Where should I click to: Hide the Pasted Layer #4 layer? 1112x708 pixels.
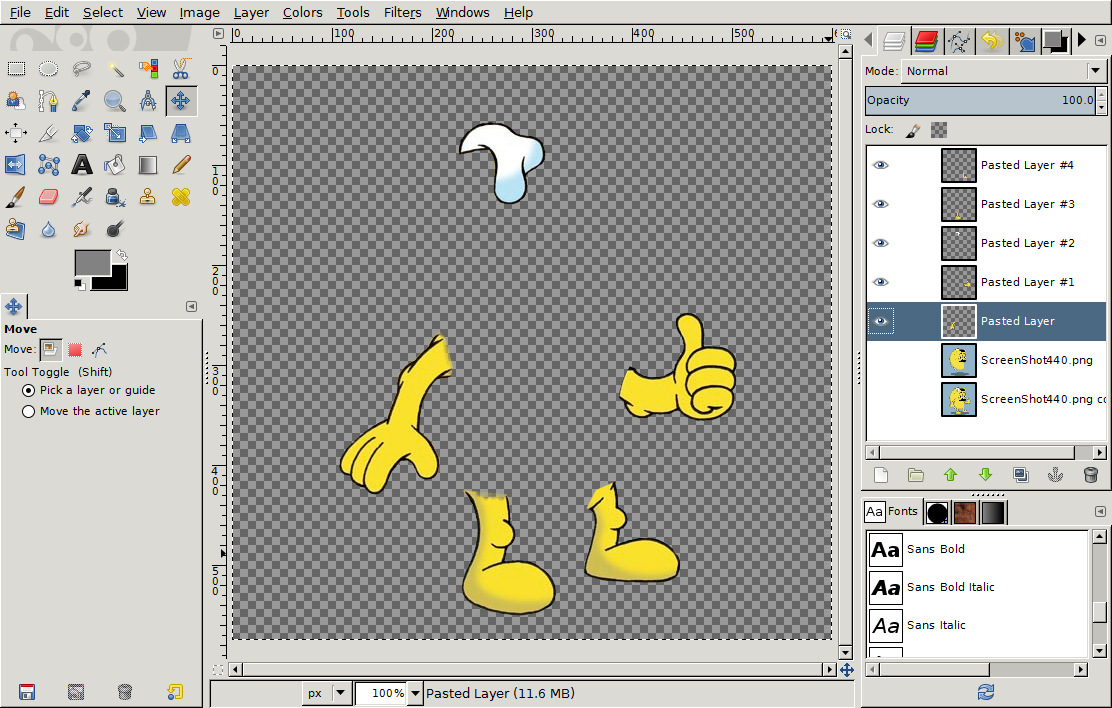(x=880, y=166)
